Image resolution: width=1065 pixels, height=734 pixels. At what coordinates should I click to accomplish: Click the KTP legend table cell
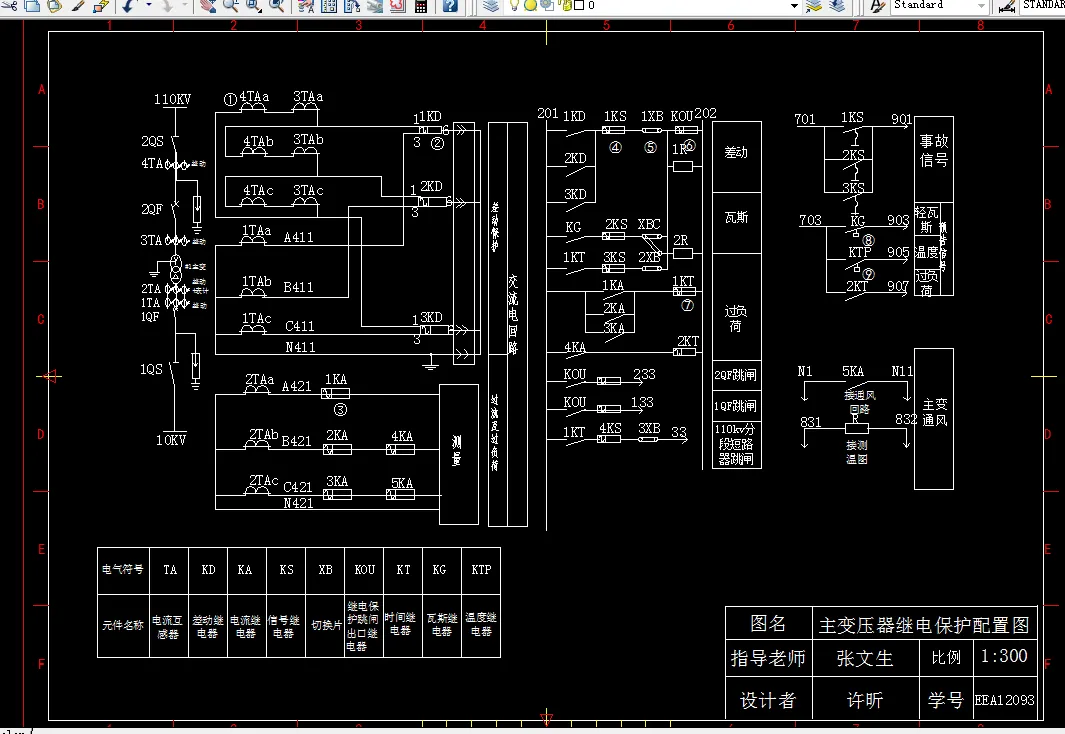481,570
